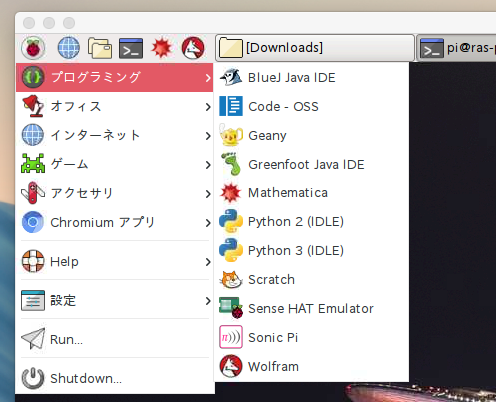Launch Wolfram from its submenu label
This screenshot has height=402, width=496.
(274, 367)
